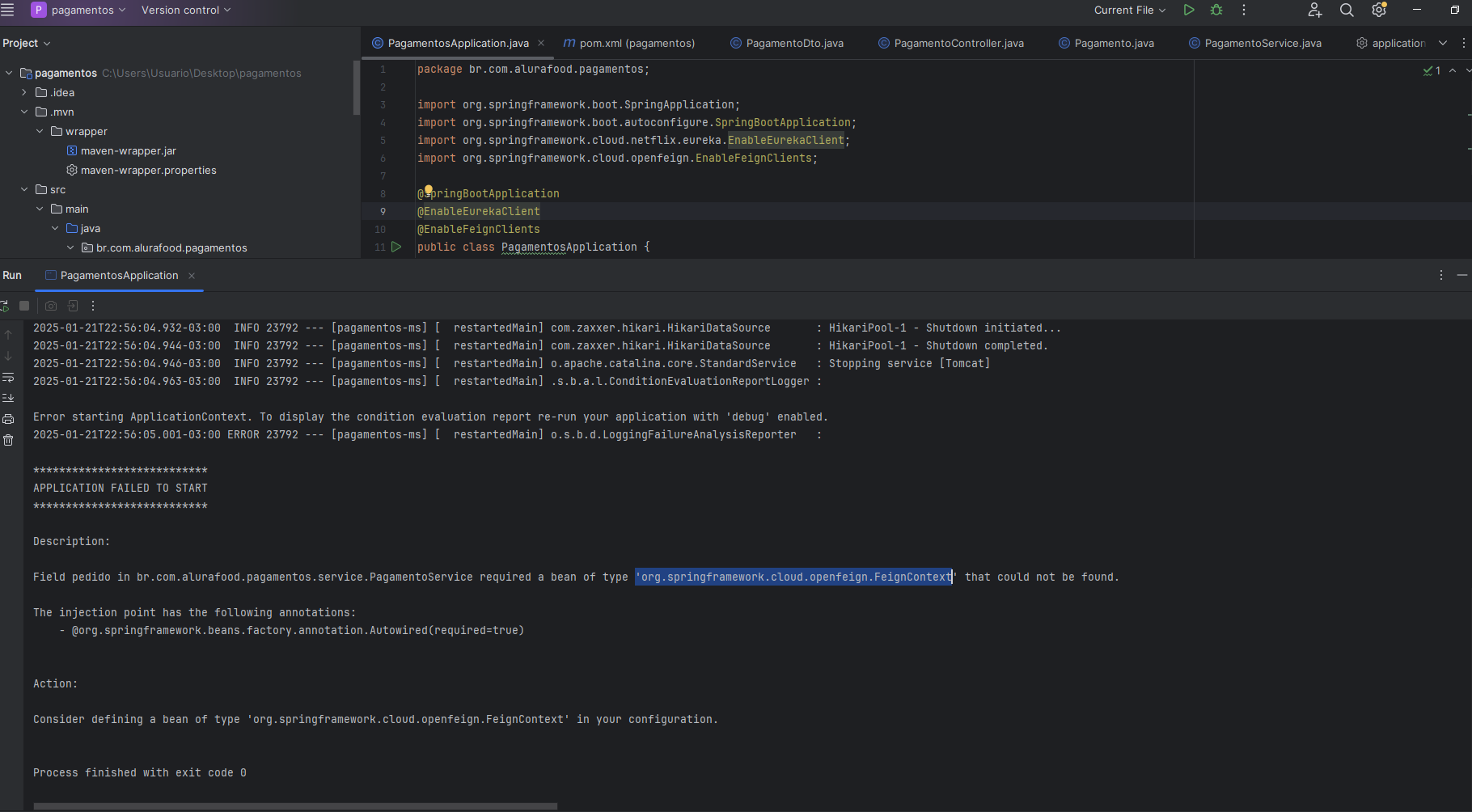Minimize the Run tool window

coord(1462,275)
